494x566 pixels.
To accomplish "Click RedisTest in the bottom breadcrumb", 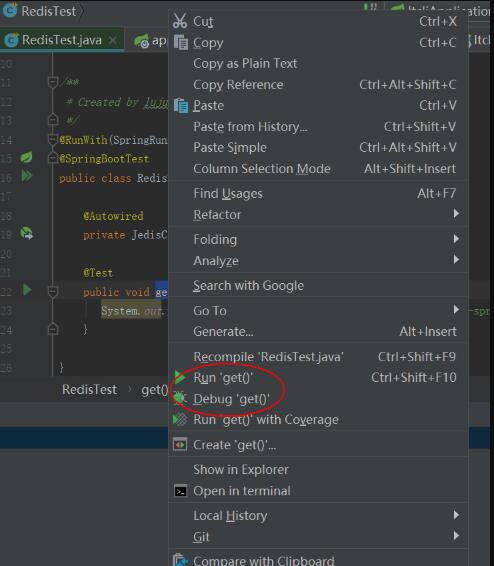I will coord(89,389).
